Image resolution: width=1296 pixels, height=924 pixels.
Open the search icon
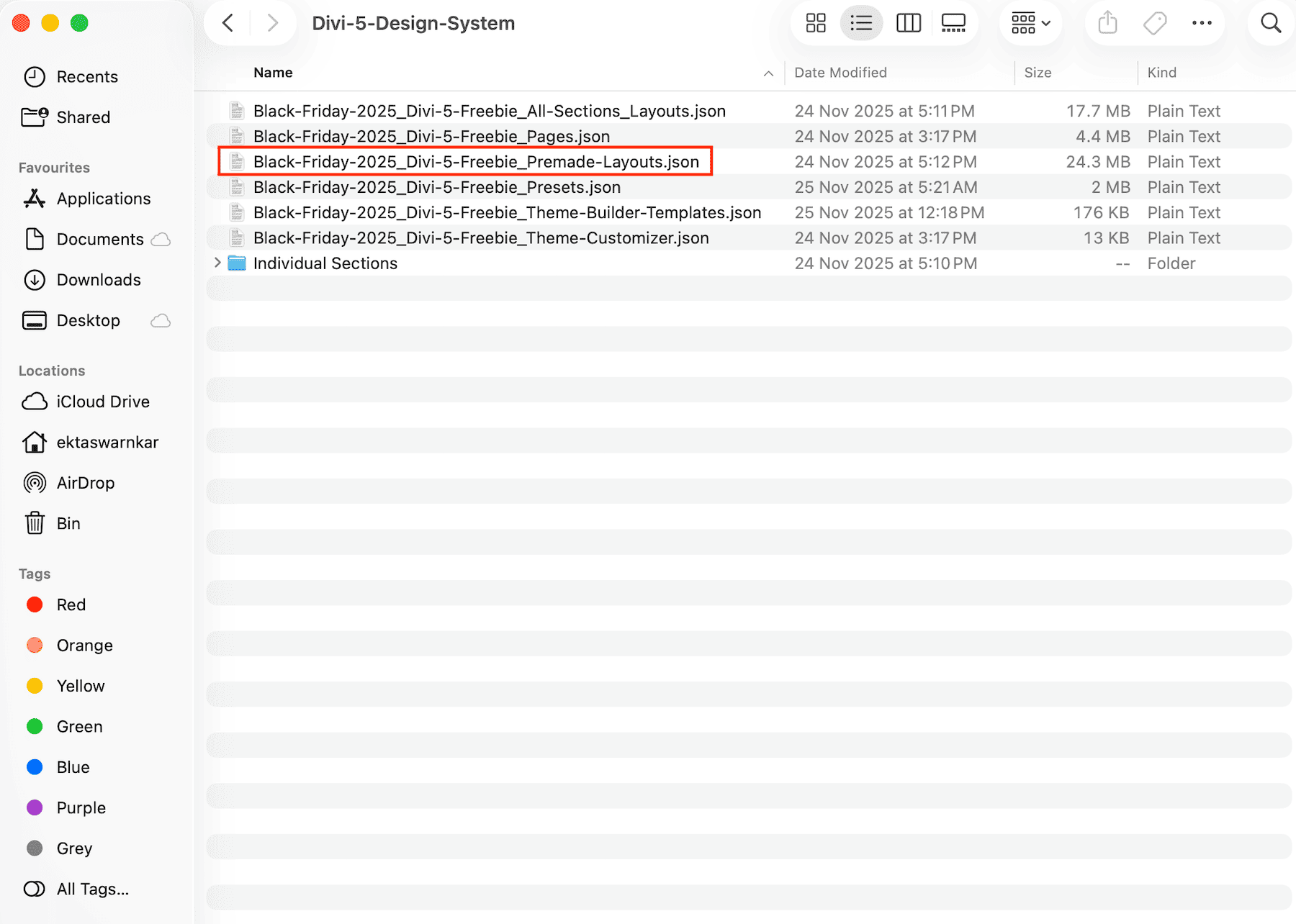(1269, 22)
